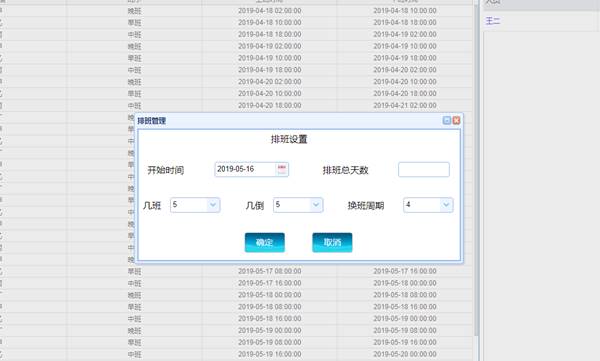Open the calendar picker for 开始时间

coord(282,169)
